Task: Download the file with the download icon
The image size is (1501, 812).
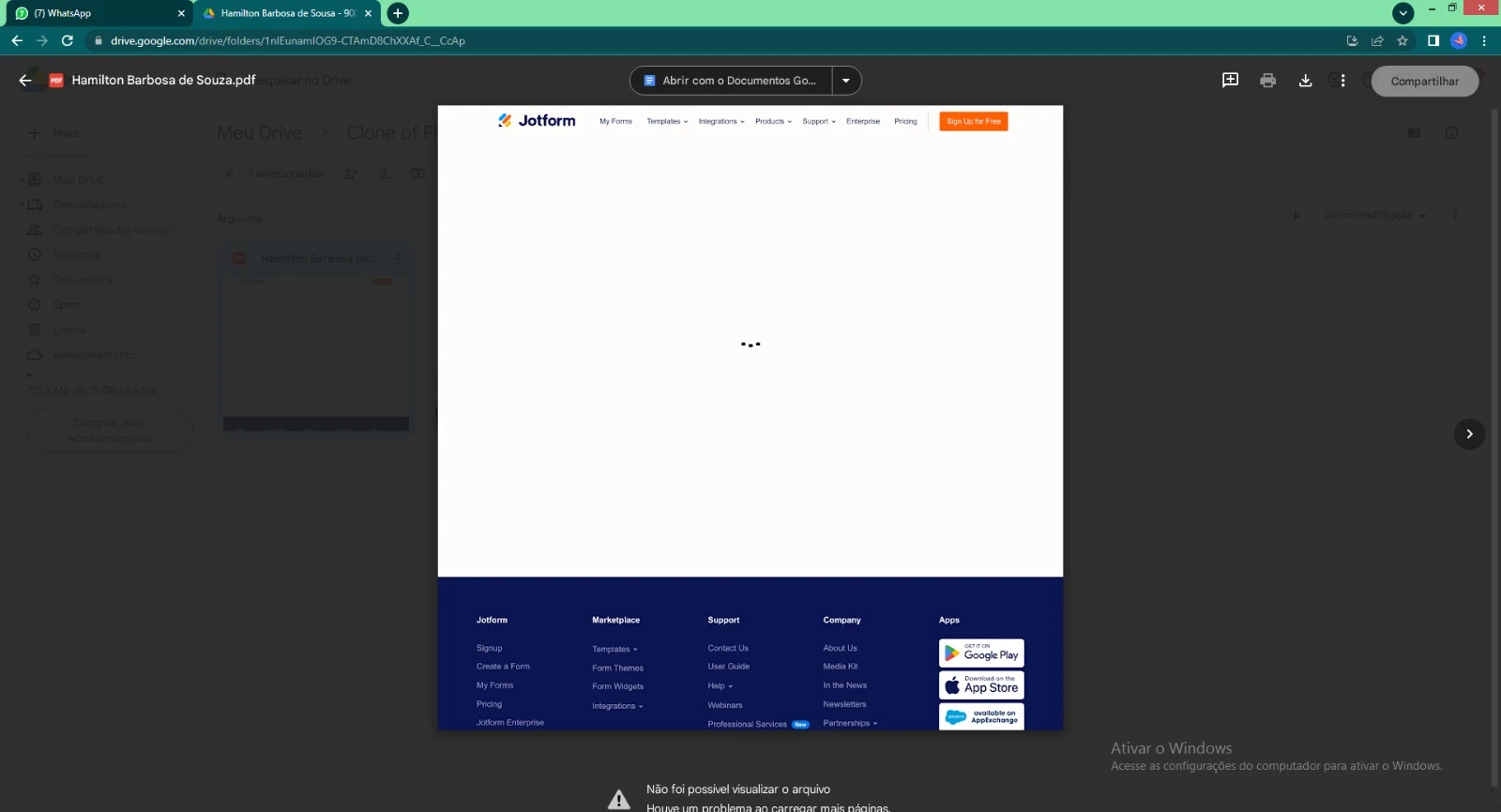Action: (x=1305, y=81)
